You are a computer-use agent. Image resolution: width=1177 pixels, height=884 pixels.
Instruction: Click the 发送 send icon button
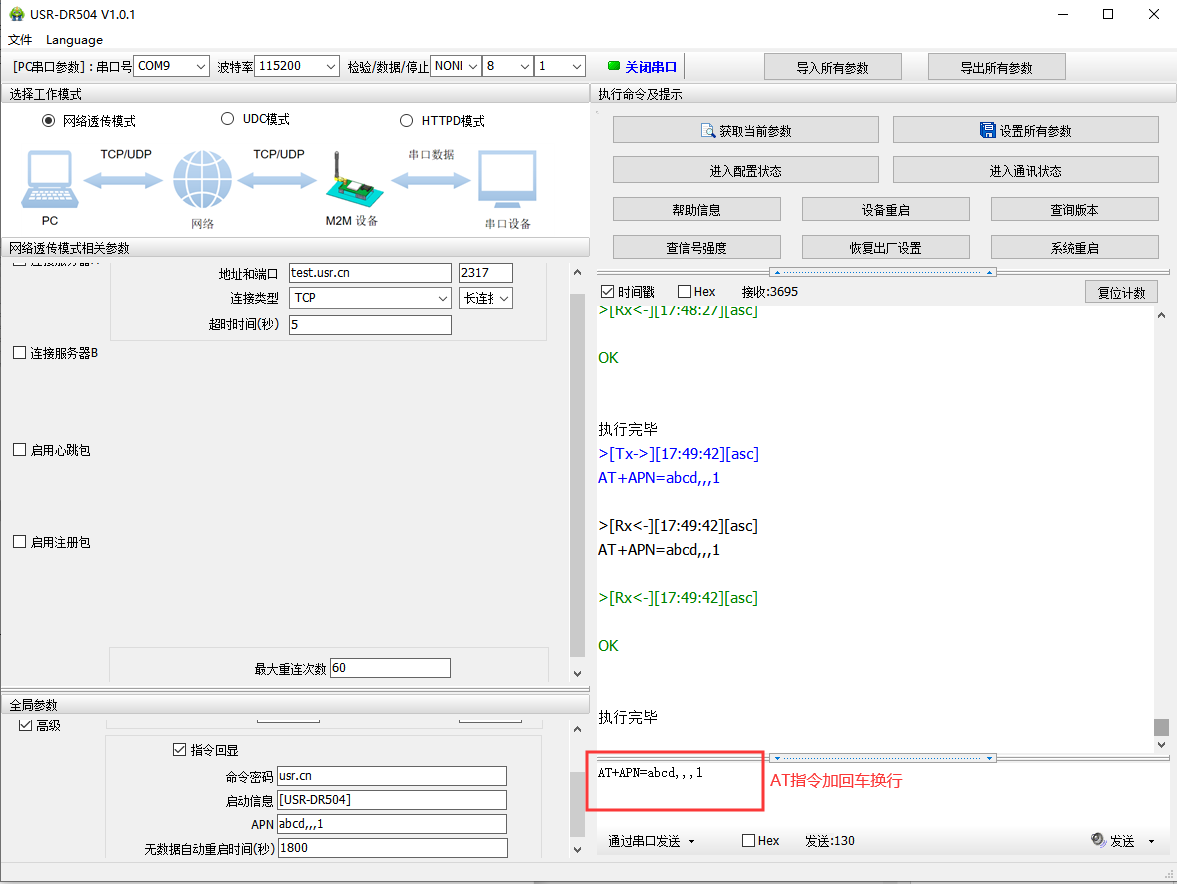(1112, 841)
